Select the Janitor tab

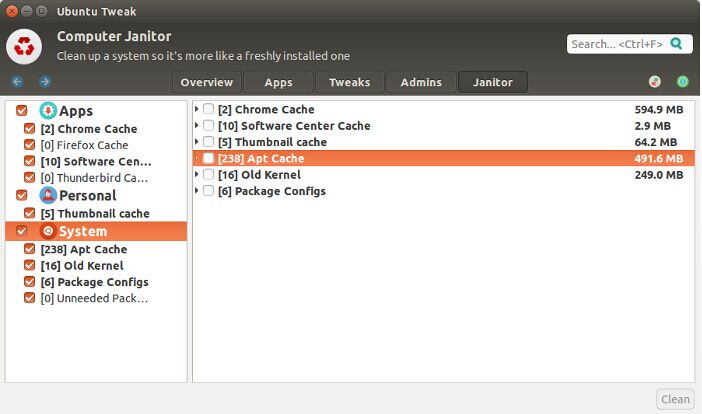493,82
